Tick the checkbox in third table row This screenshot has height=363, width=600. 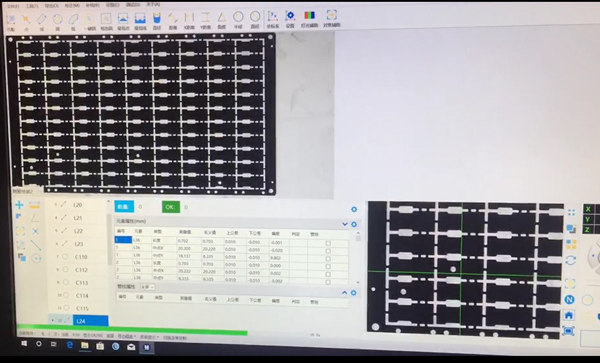(328, 259)
